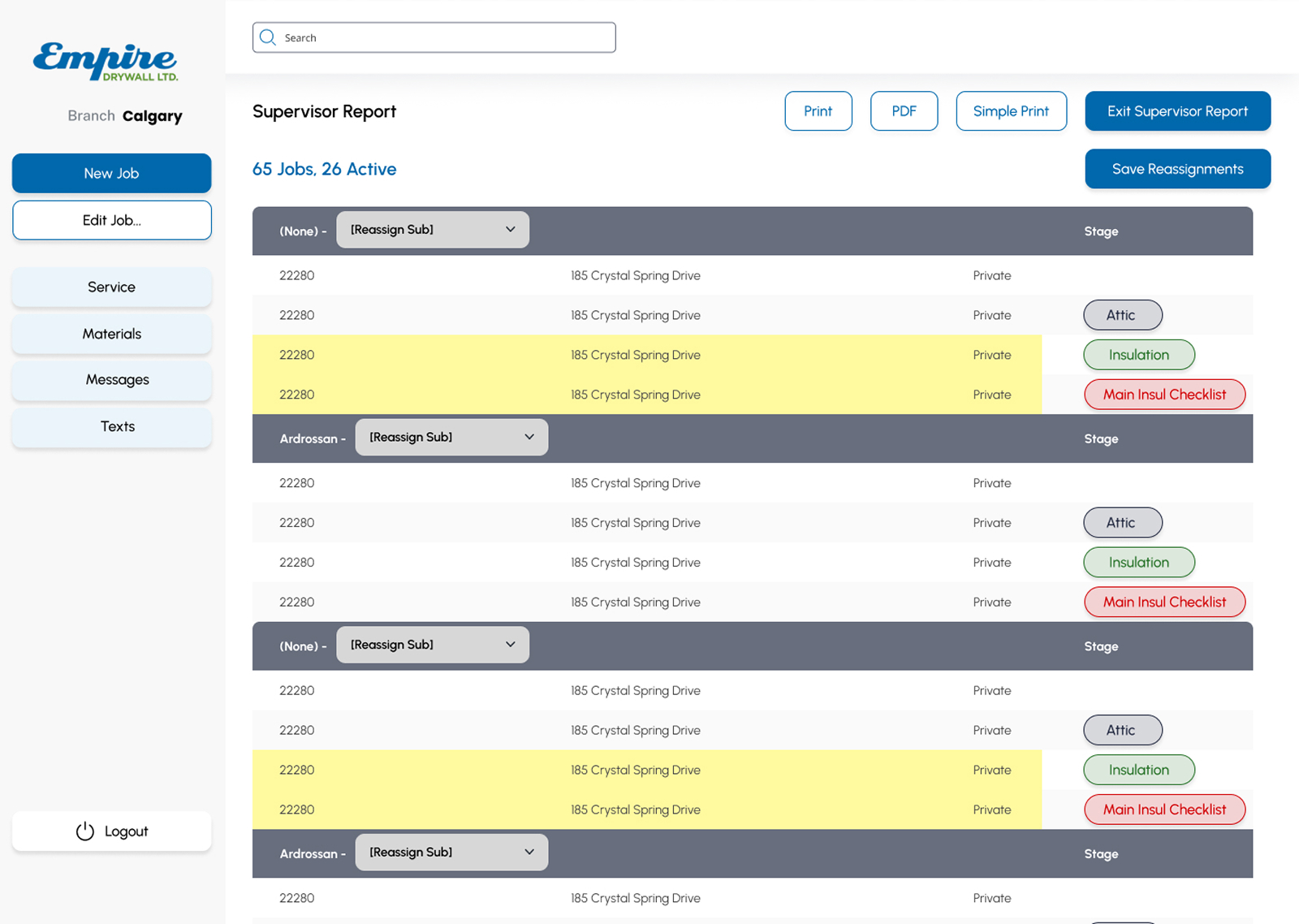Open the first Reassign Sub dropdown

[x=433, y=229]
